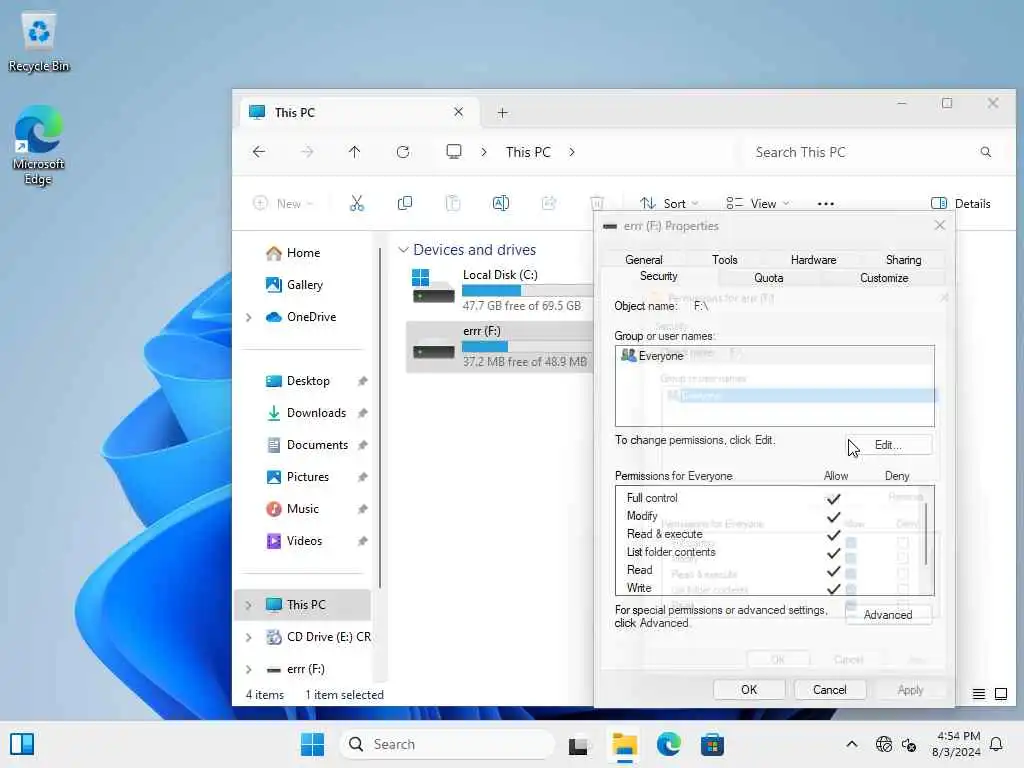Open the New dropdown menu
The image size is (1024, 768).
(283, 204)
